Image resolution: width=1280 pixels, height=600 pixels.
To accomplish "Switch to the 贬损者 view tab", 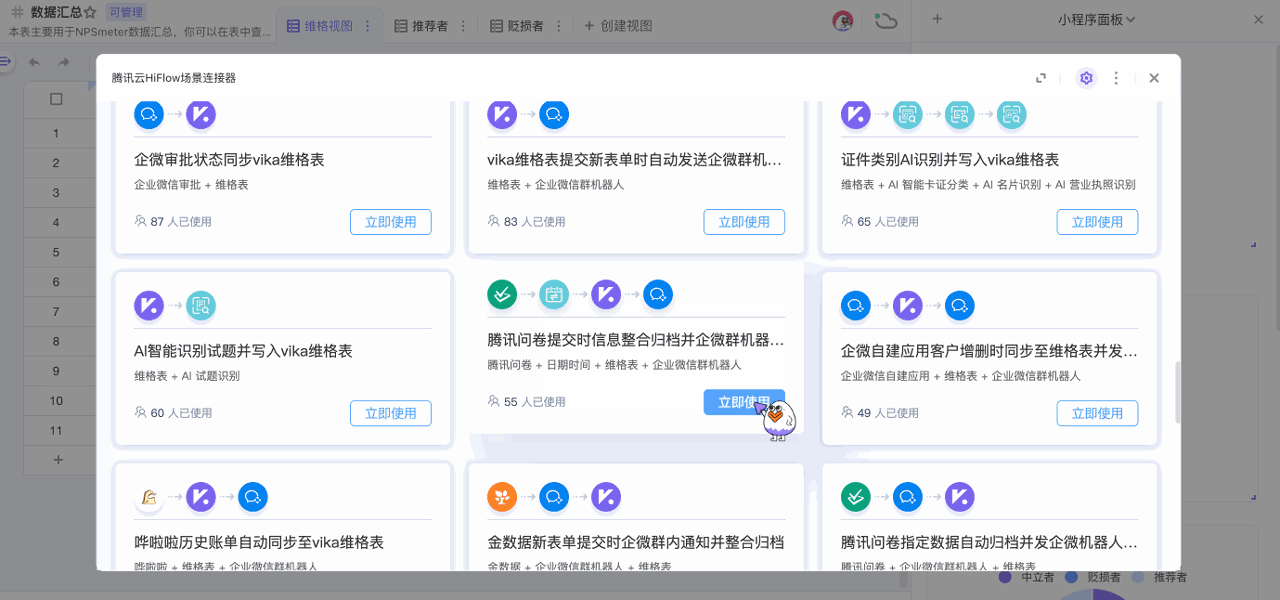I will tap(517, 26).
